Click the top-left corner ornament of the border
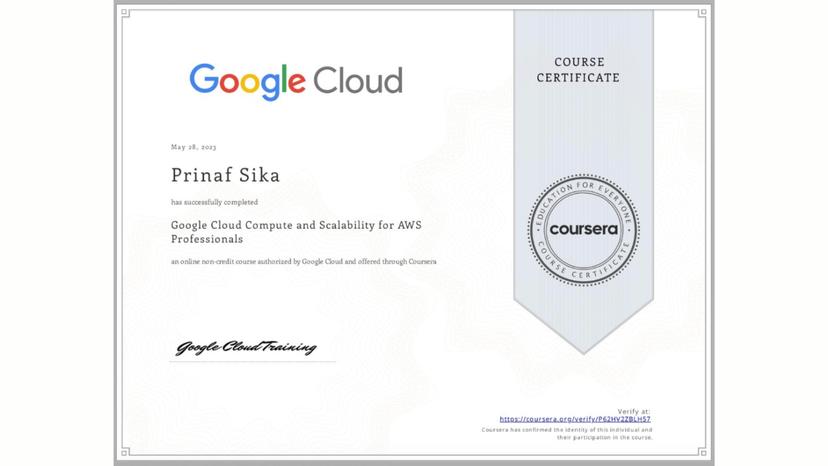This screenshot has width=828, height=466. (123, 12)
